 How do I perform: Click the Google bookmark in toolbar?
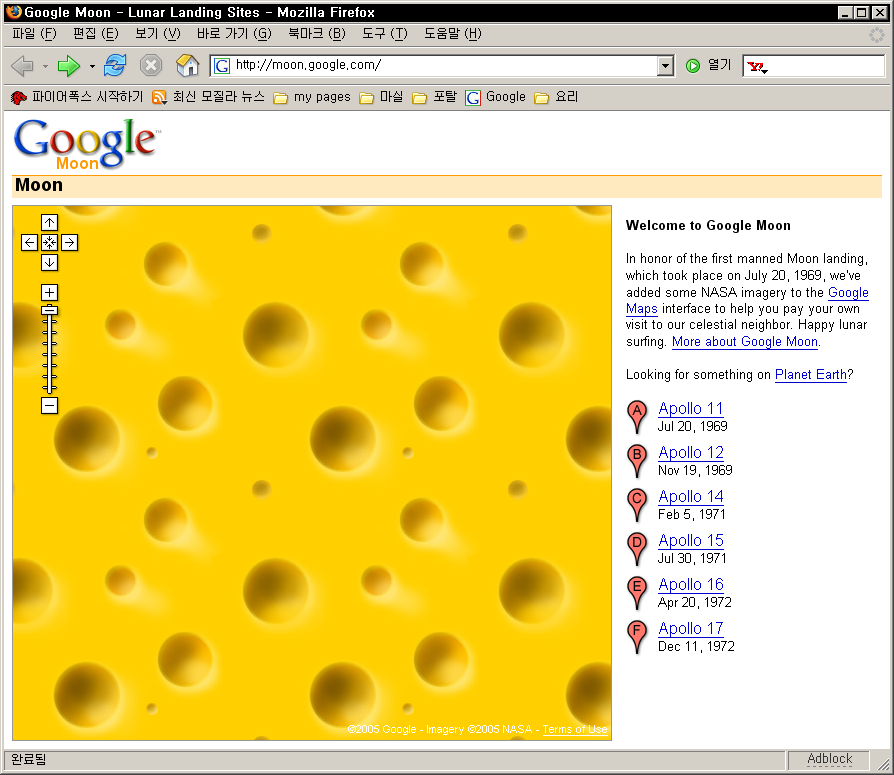point(495,98)
